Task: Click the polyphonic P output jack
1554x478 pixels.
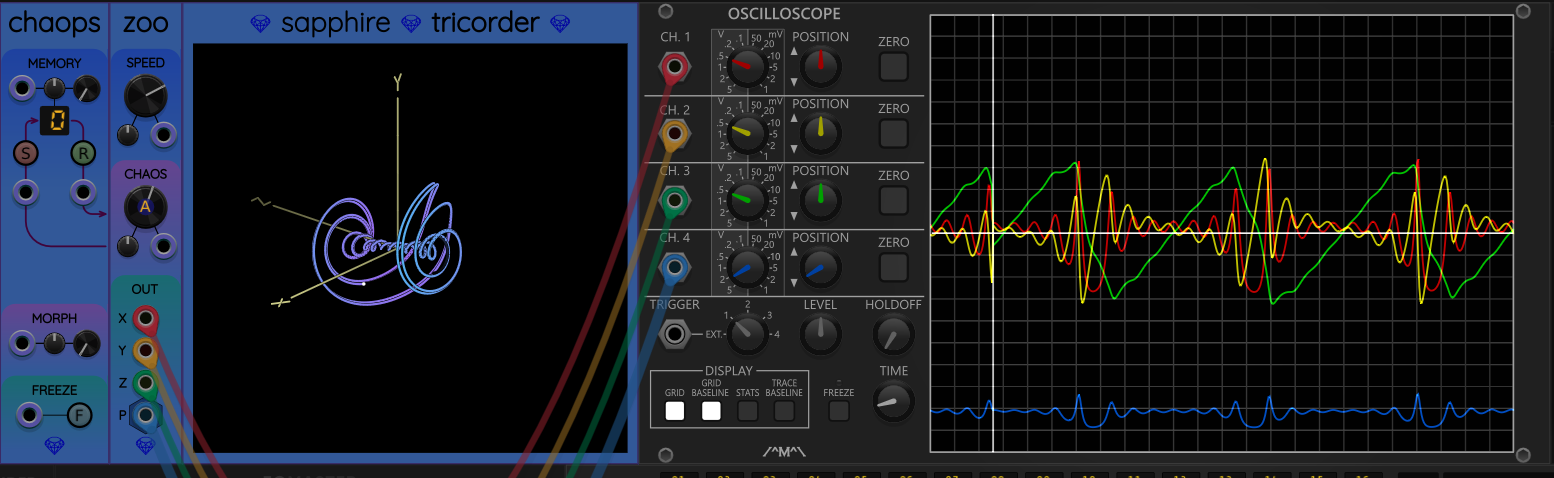Action: pyautogui.click(x=146, y=414)
